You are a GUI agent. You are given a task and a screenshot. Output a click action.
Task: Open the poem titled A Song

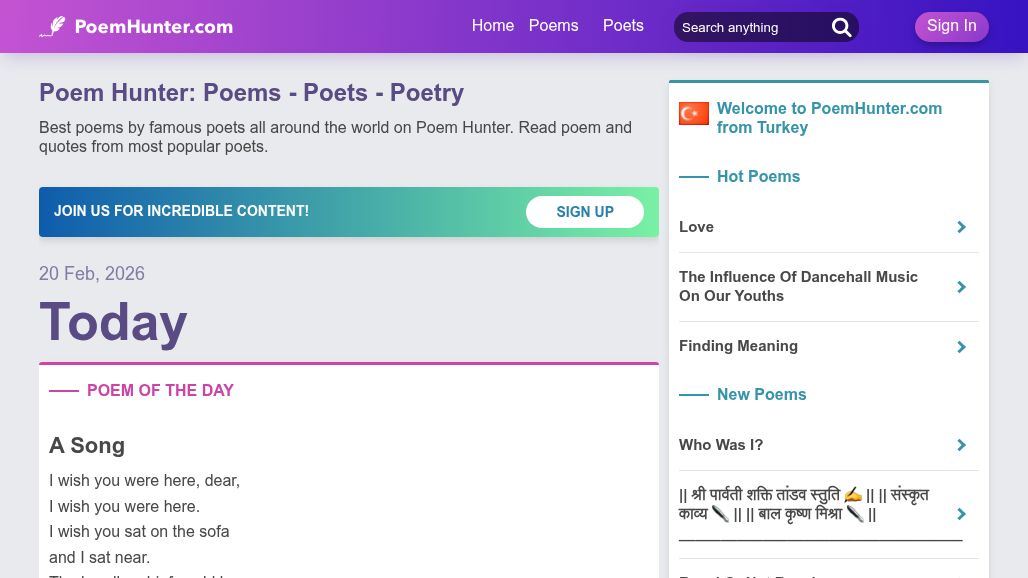pyautogui.click(x=87, y=446)
